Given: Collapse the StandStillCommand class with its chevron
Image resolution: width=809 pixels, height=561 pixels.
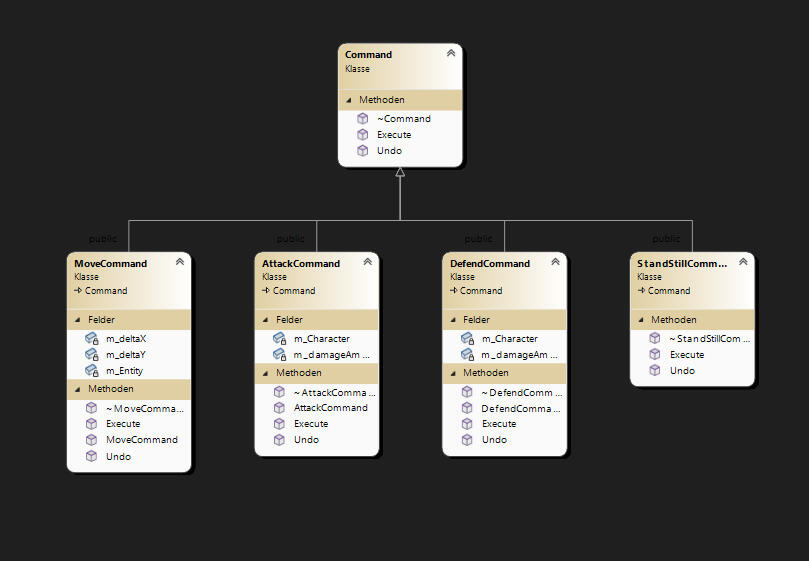Looking at the screenshot, I should tap(743, 262).
